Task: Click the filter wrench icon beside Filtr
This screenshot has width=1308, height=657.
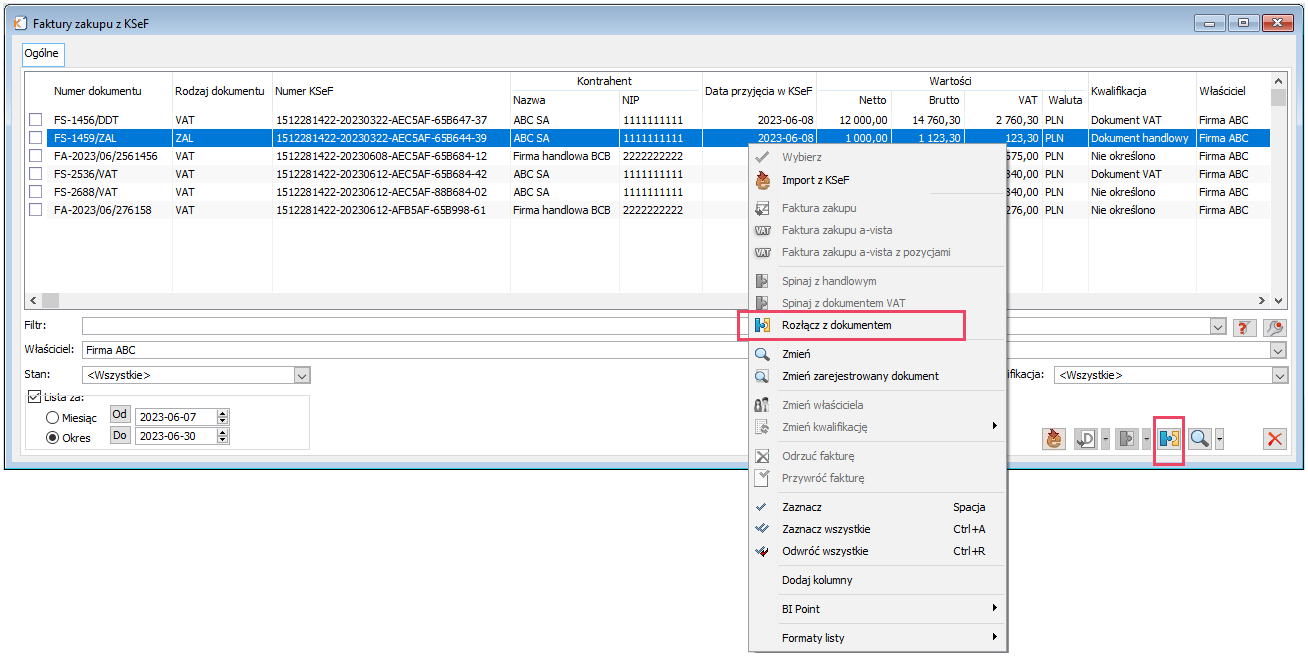Action: pyautogui.click(x=1274, y=327)
